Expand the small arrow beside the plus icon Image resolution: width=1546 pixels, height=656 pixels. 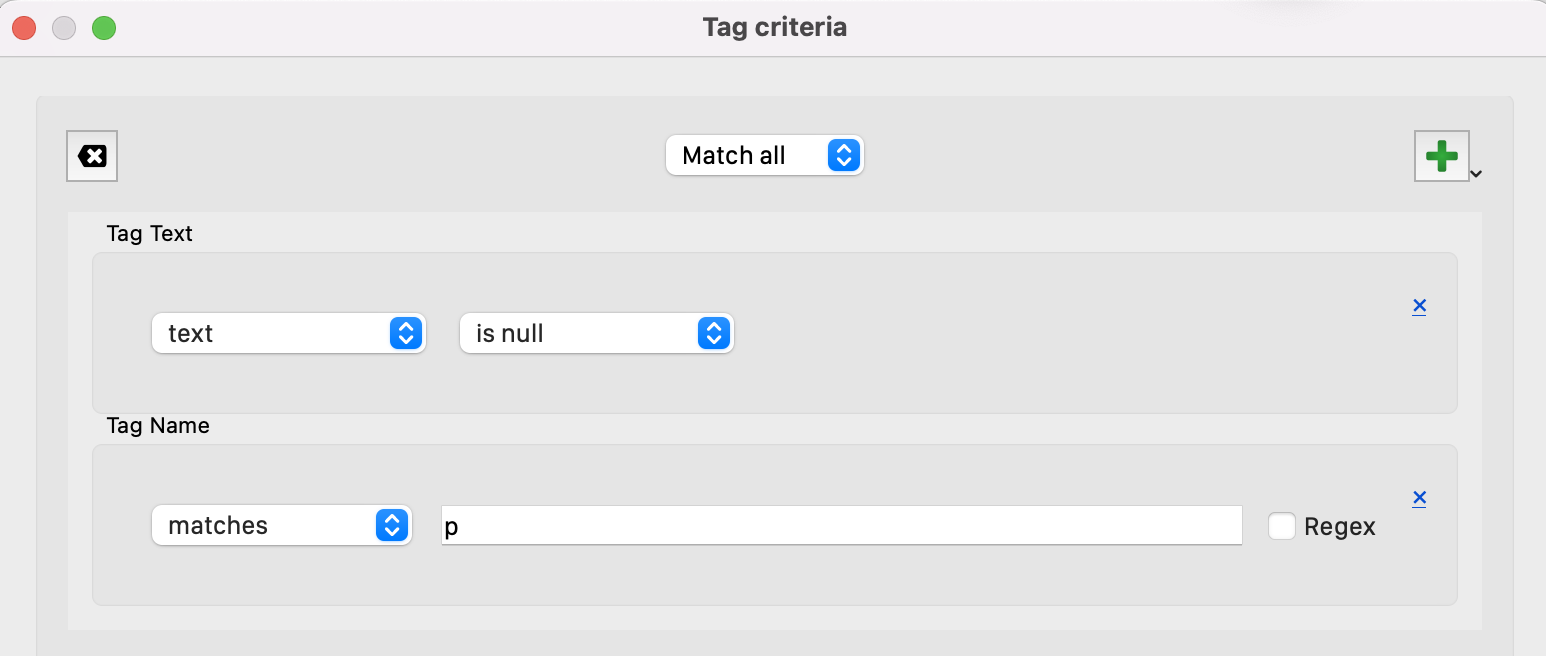pyautogui.click(x=1476, y=174)
